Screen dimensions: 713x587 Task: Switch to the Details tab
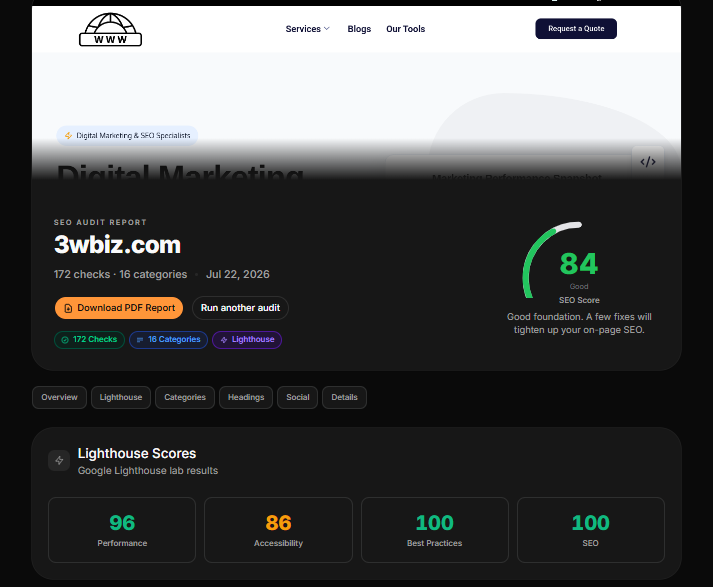345,397
